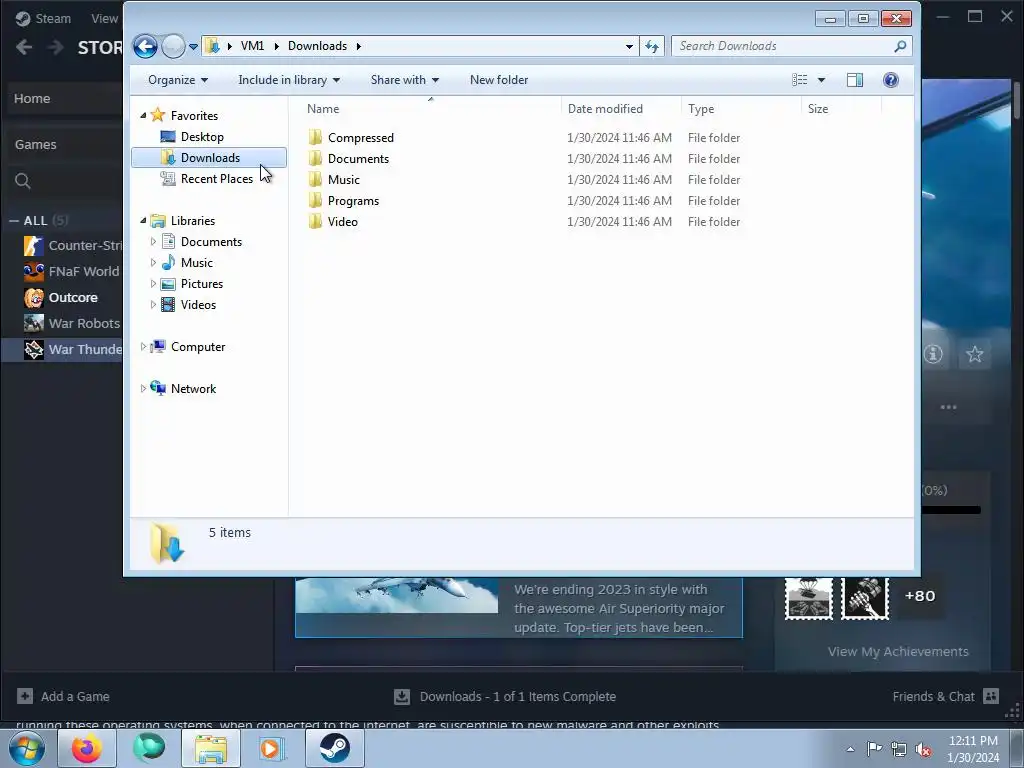The image size is (1024, 768).
Task: Open Explorer Help icon
Action: pyautogui.click(x=890, y=80)
